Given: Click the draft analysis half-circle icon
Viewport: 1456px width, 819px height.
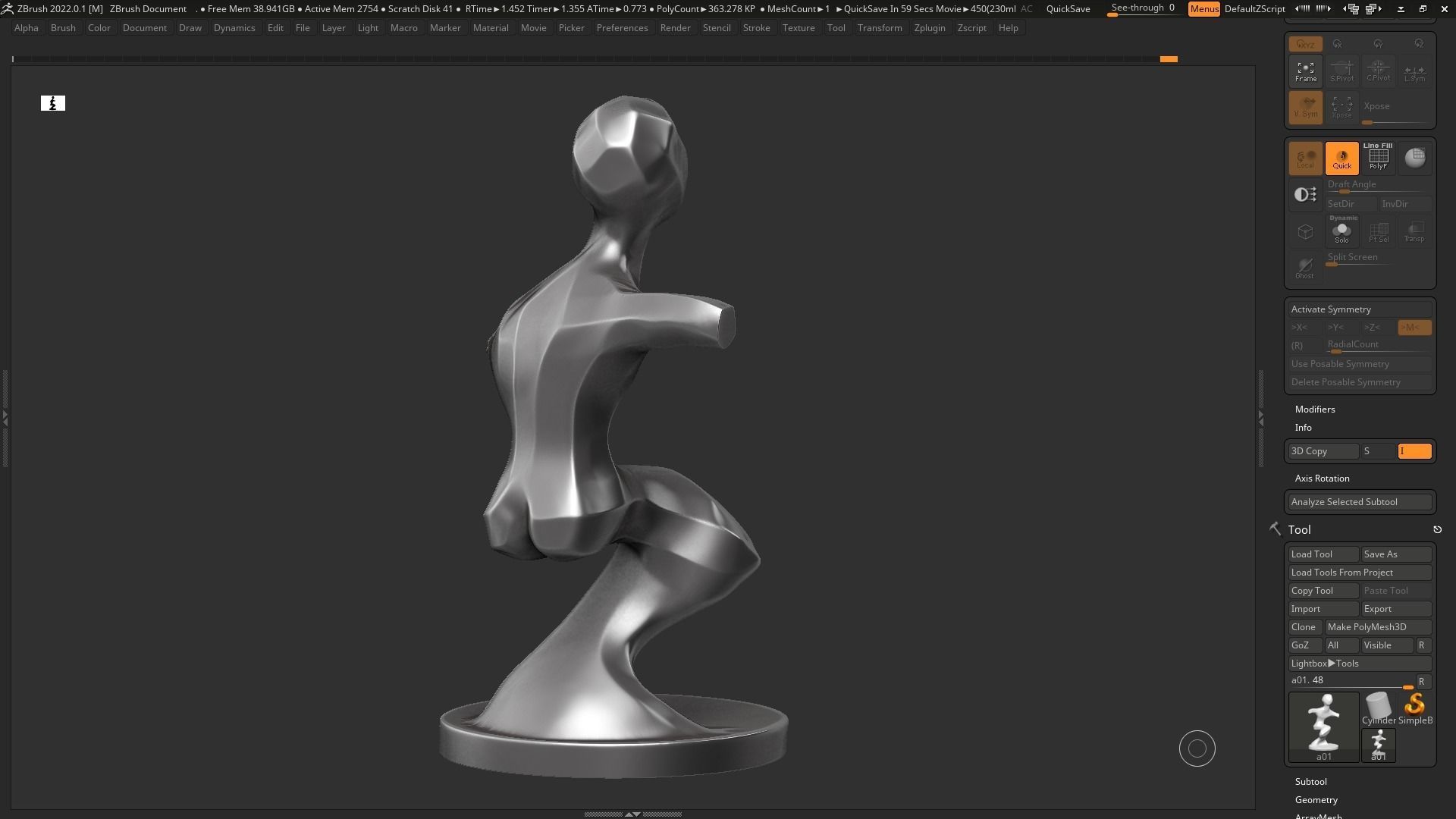Looking at the screenshot, I should 1305,194.
